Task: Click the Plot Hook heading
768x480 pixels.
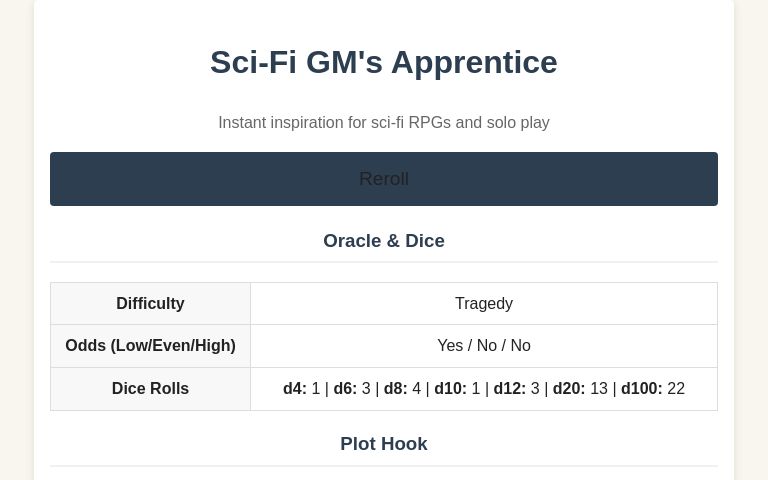Action: 383,443
